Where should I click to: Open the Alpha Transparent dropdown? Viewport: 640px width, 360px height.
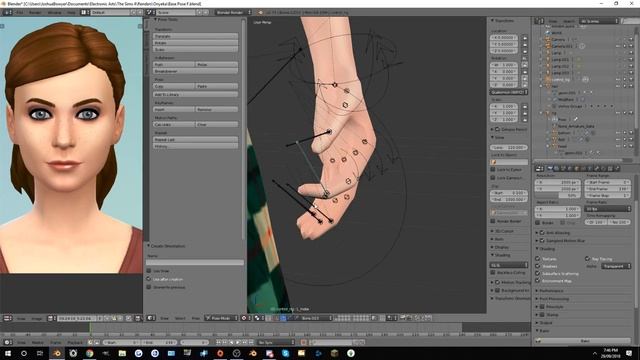coord(616,266)
